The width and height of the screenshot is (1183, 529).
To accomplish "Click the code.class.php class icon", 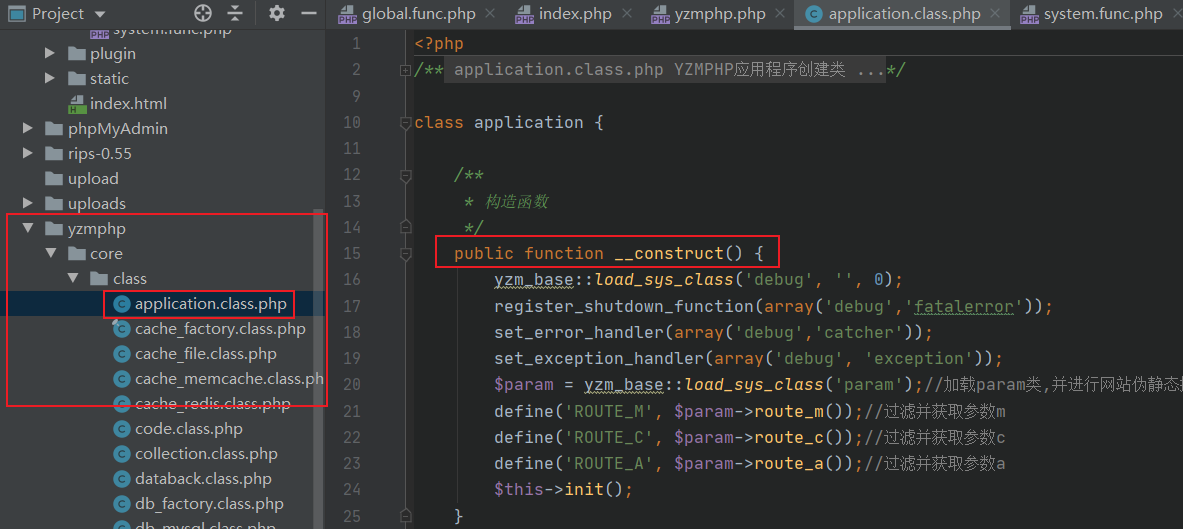I will [121, 429].
